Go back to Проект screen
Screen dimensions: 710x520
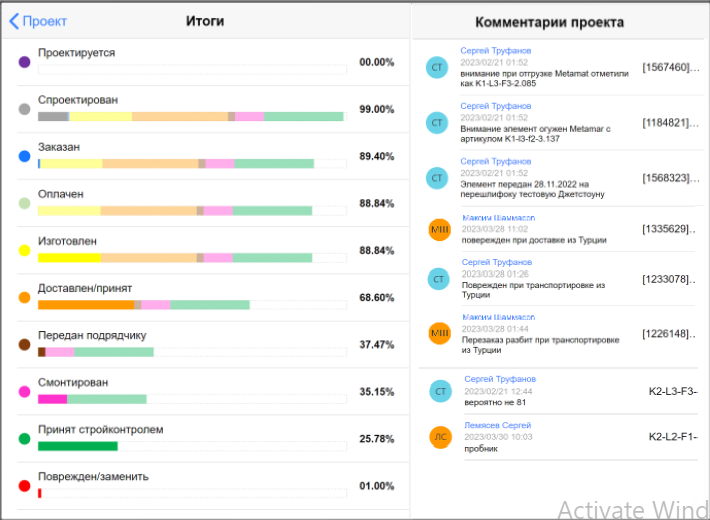pyautogui.click(x=38, y=21)
